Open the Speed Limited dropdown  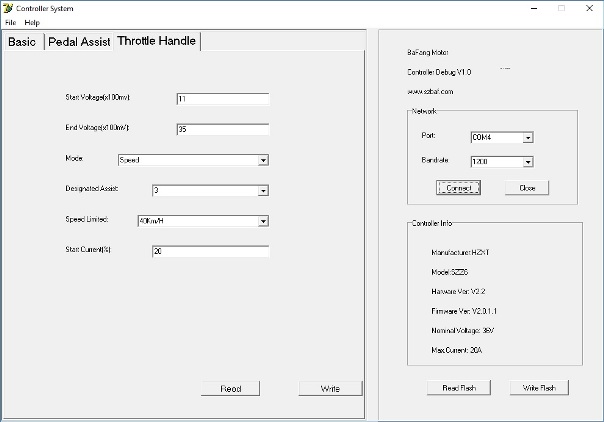click(203, 221)
